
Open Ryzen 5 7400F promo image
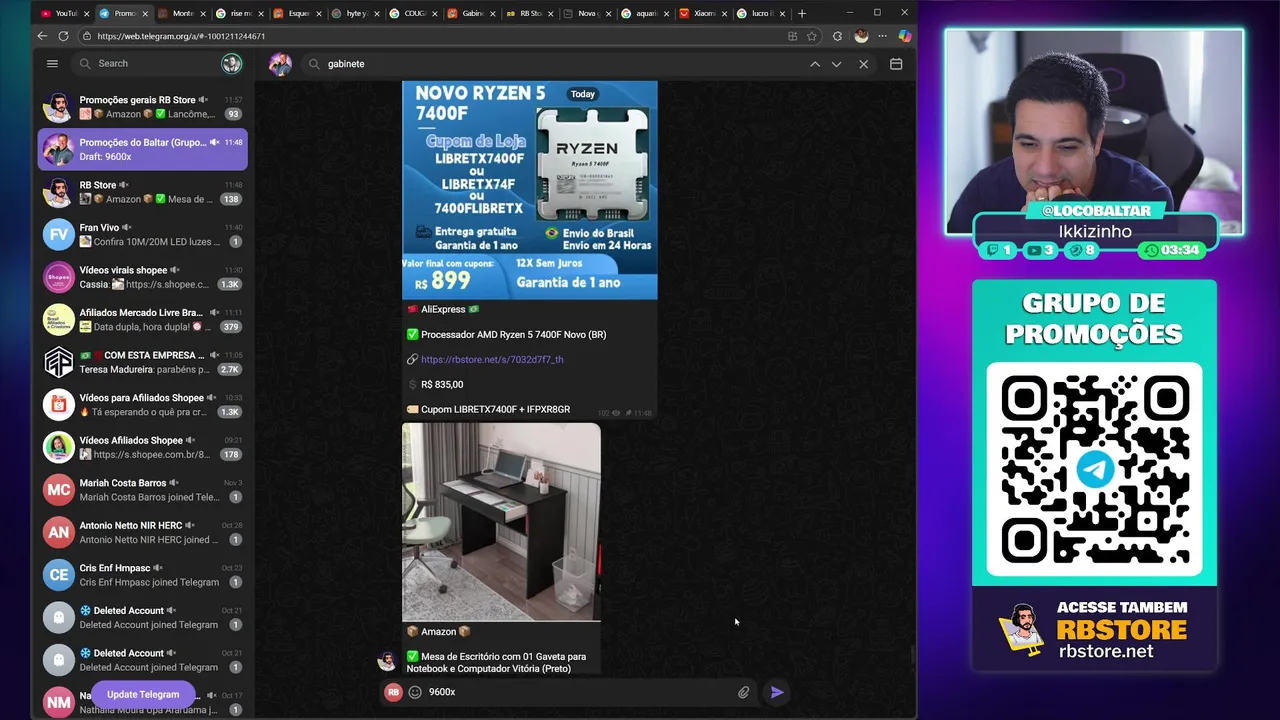pos(530,190)
